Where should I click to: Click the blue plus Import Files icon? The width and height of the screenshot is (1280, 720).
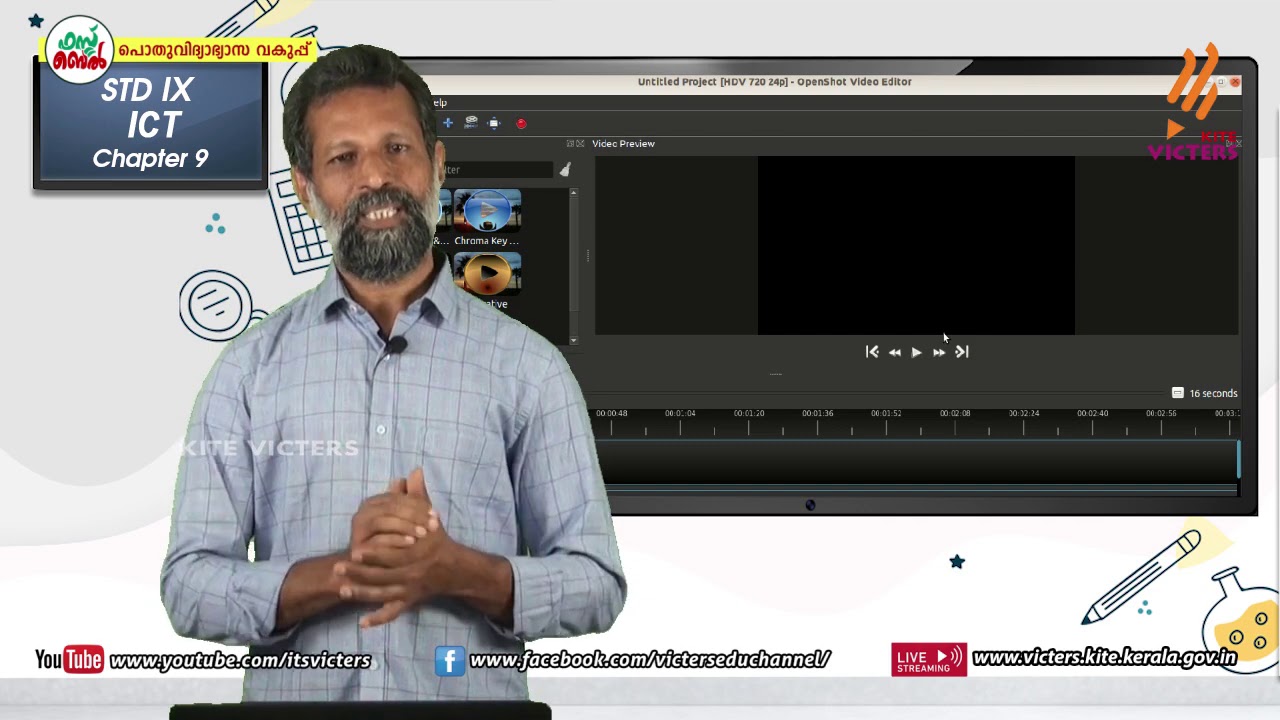(448, 123)
